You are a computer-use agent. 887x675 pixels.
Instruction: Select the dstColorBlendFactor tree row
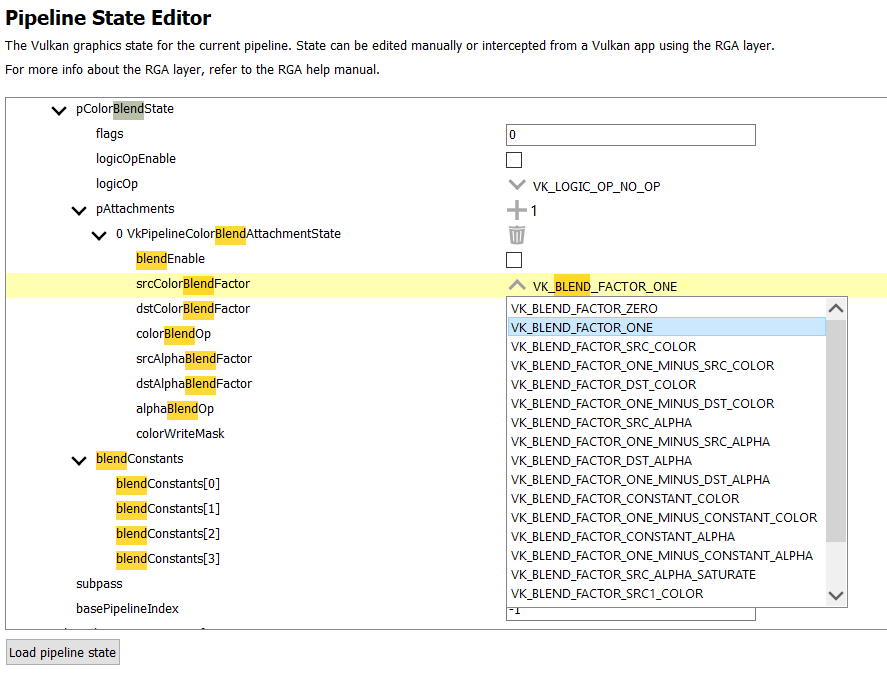click(193, 309)
